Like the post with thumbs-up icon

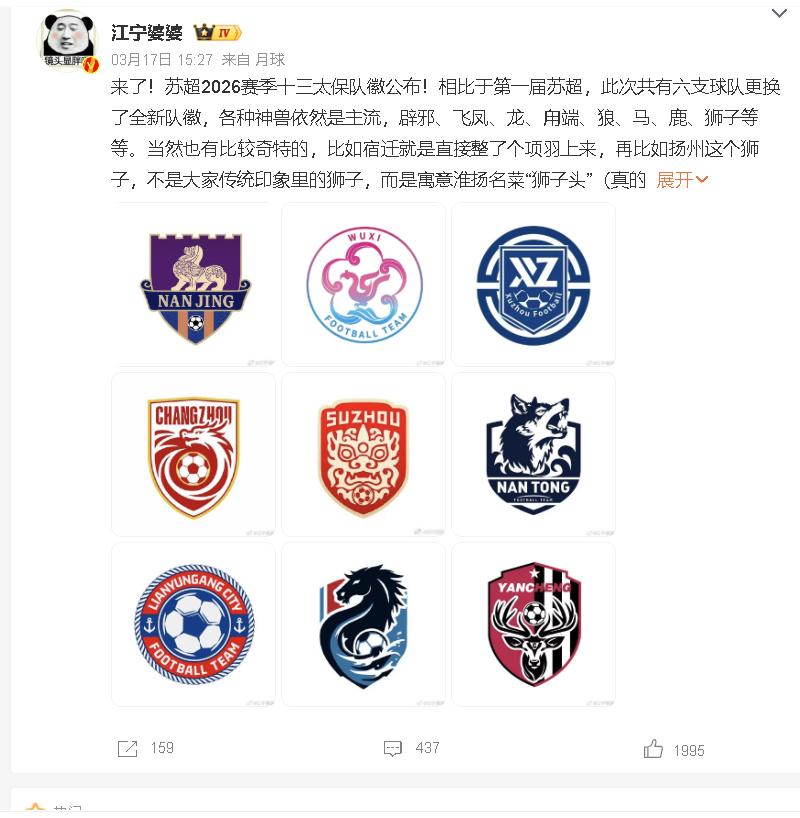[653, 749]
